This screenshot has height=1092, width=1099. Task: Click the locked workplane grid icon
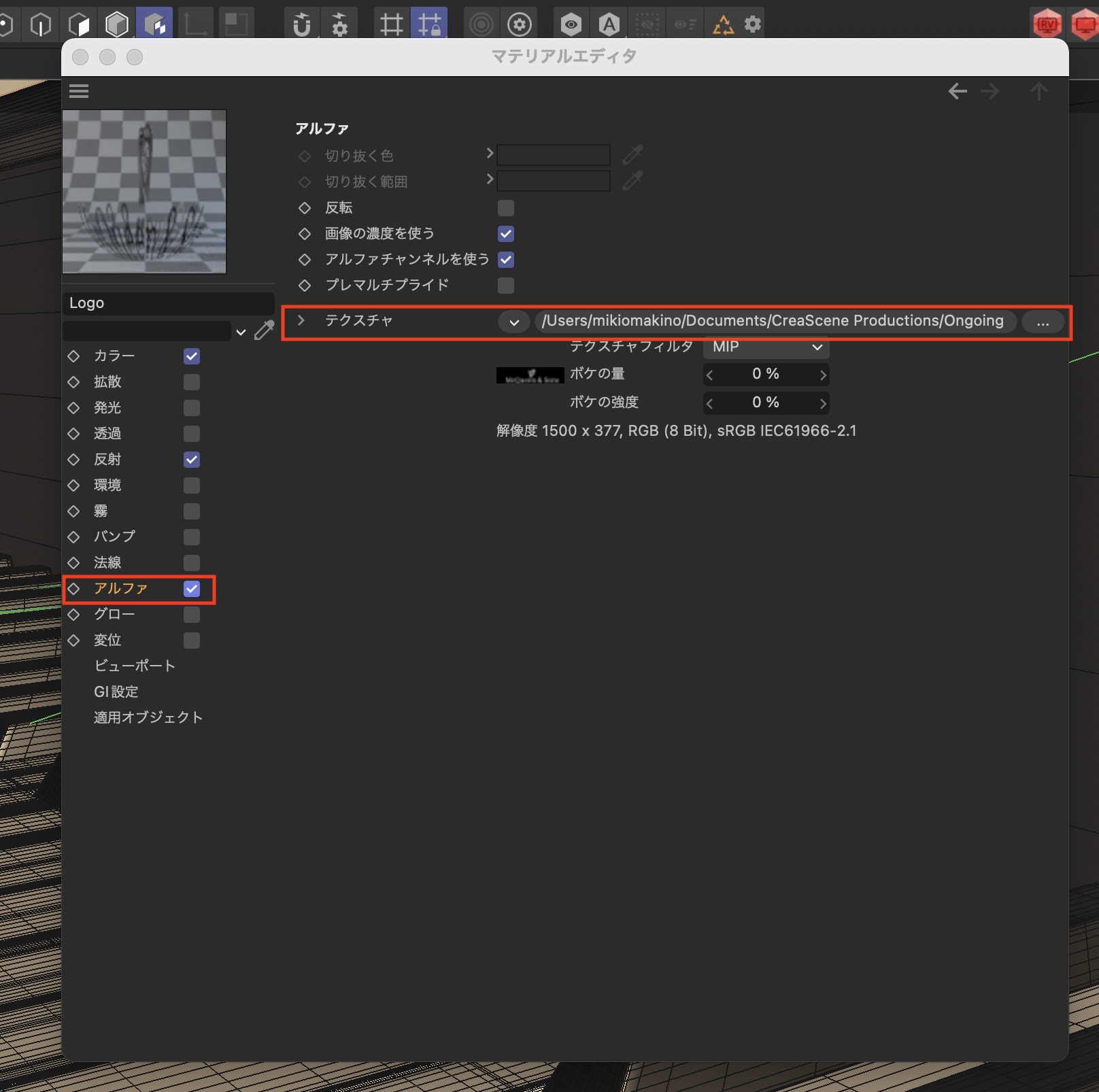(429, 25)
